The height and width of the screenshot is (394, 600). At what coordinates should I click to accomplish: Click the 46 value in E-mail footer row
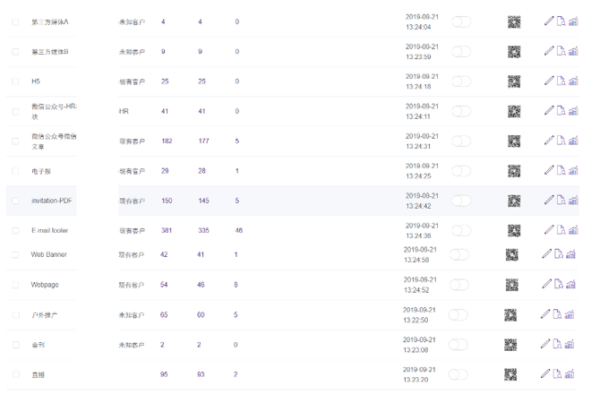pos(239,231)
